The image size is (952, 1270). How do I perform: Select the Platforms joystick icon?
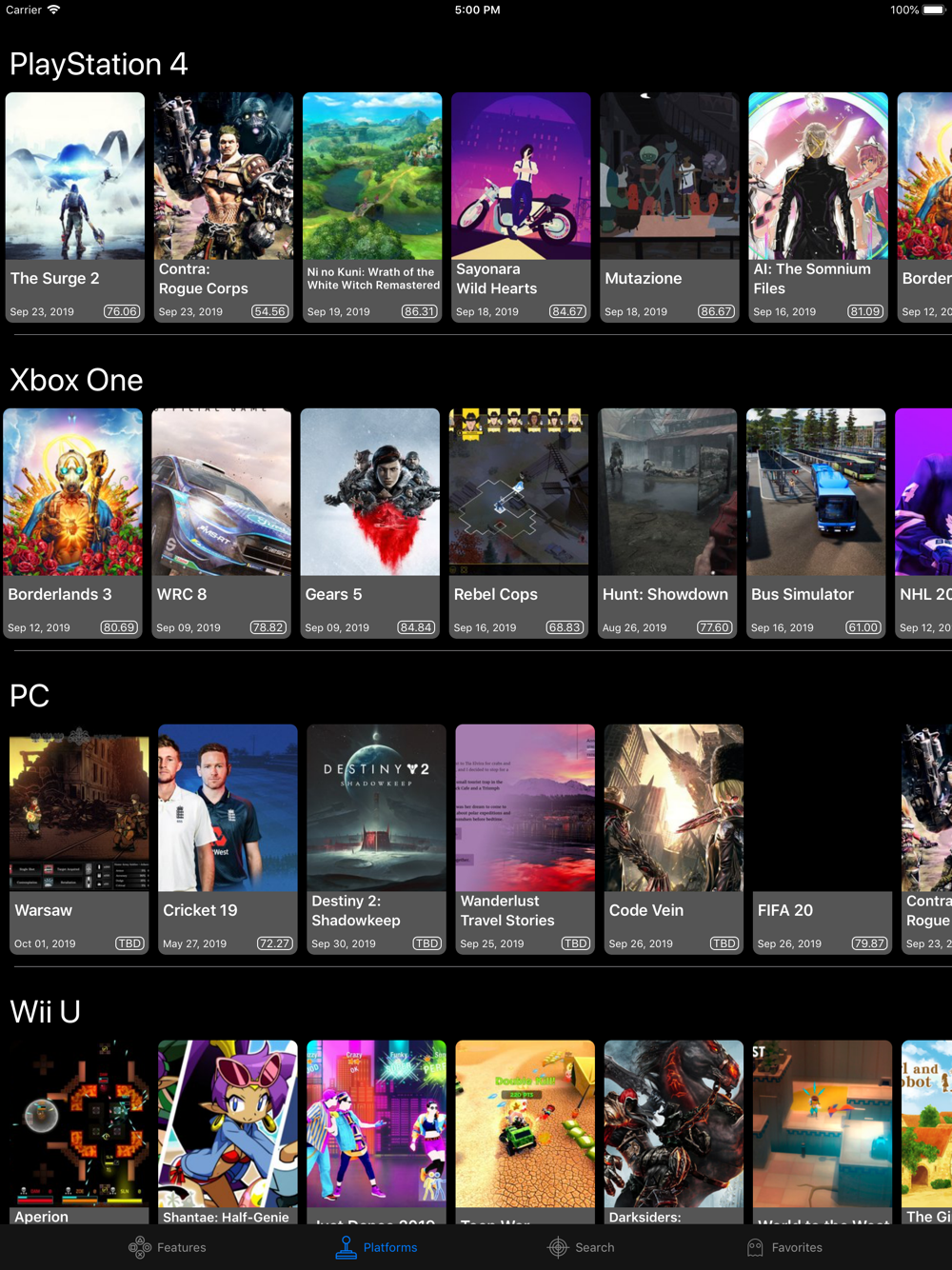[x=346, y=1247]
